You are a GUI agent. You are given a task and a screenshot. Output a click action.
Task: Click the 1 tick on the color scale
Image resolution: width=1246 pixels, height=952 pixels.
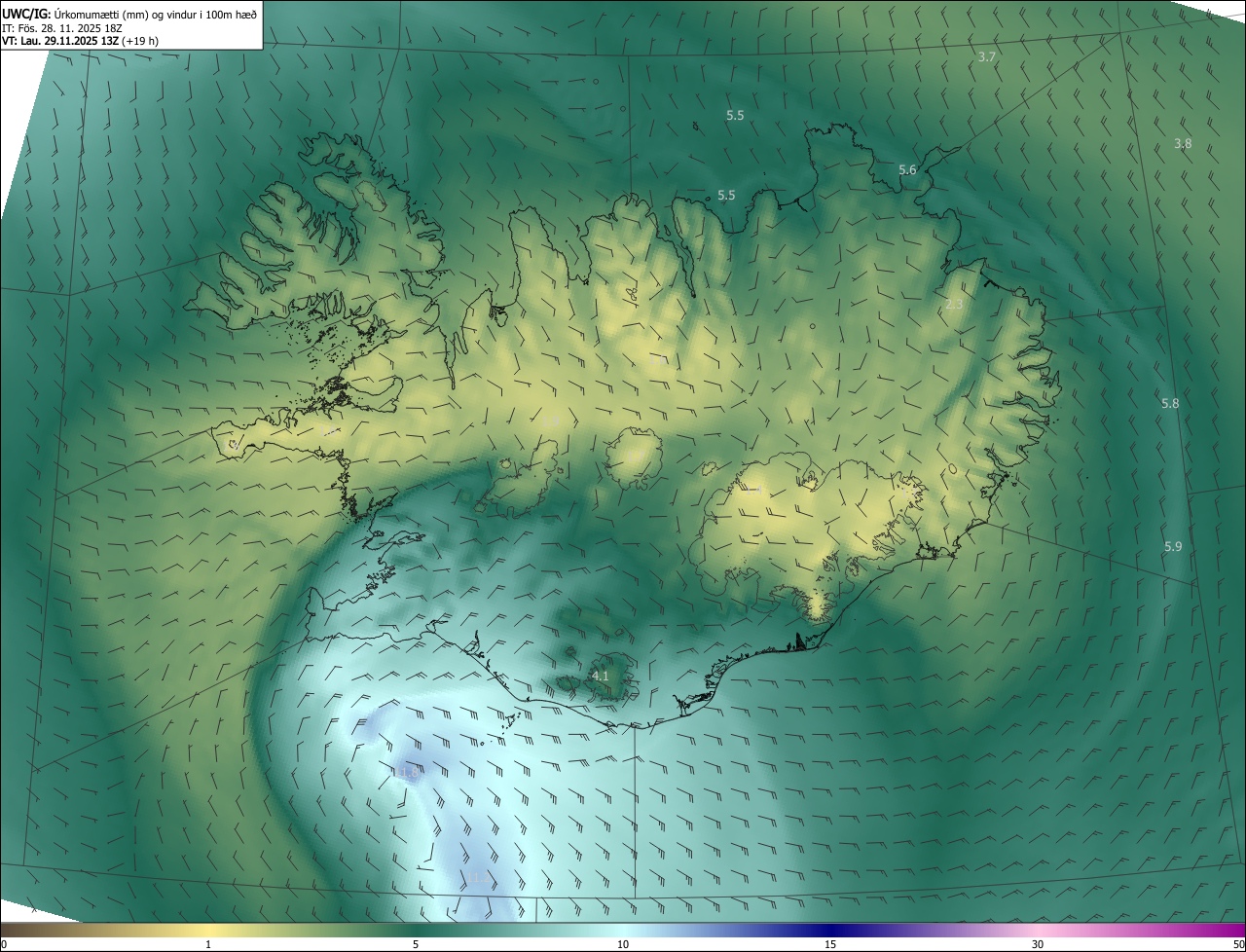[208, 944]
